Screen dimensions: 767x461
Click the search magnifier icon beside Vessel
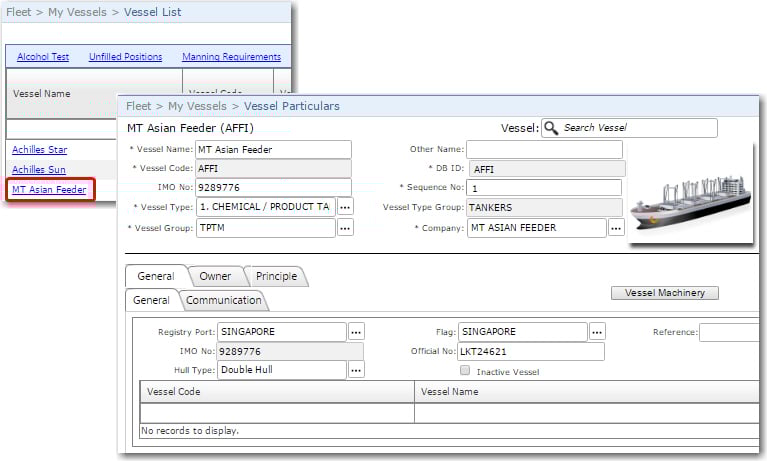click(551, 128)
